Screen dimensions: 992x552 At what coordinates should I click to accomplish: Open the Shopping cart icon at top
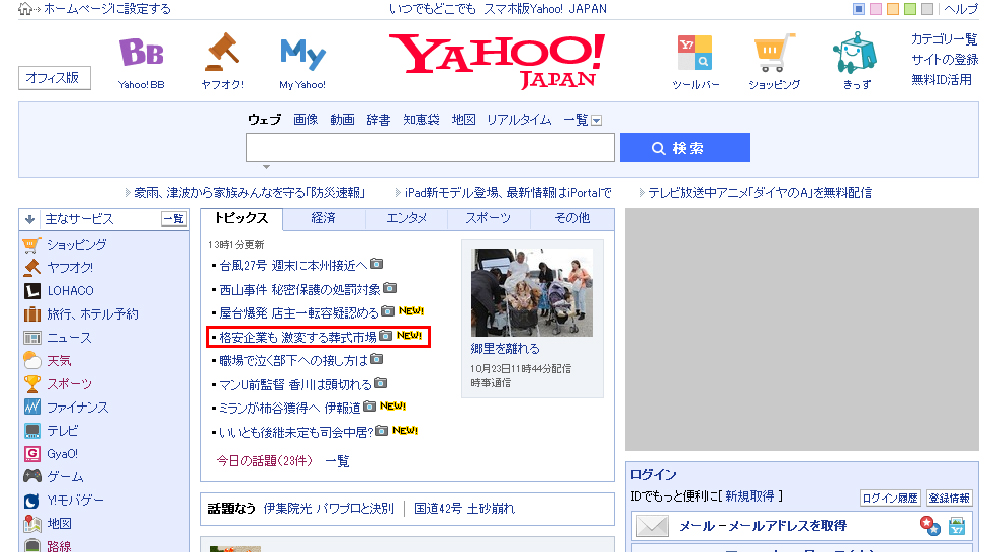774,52
